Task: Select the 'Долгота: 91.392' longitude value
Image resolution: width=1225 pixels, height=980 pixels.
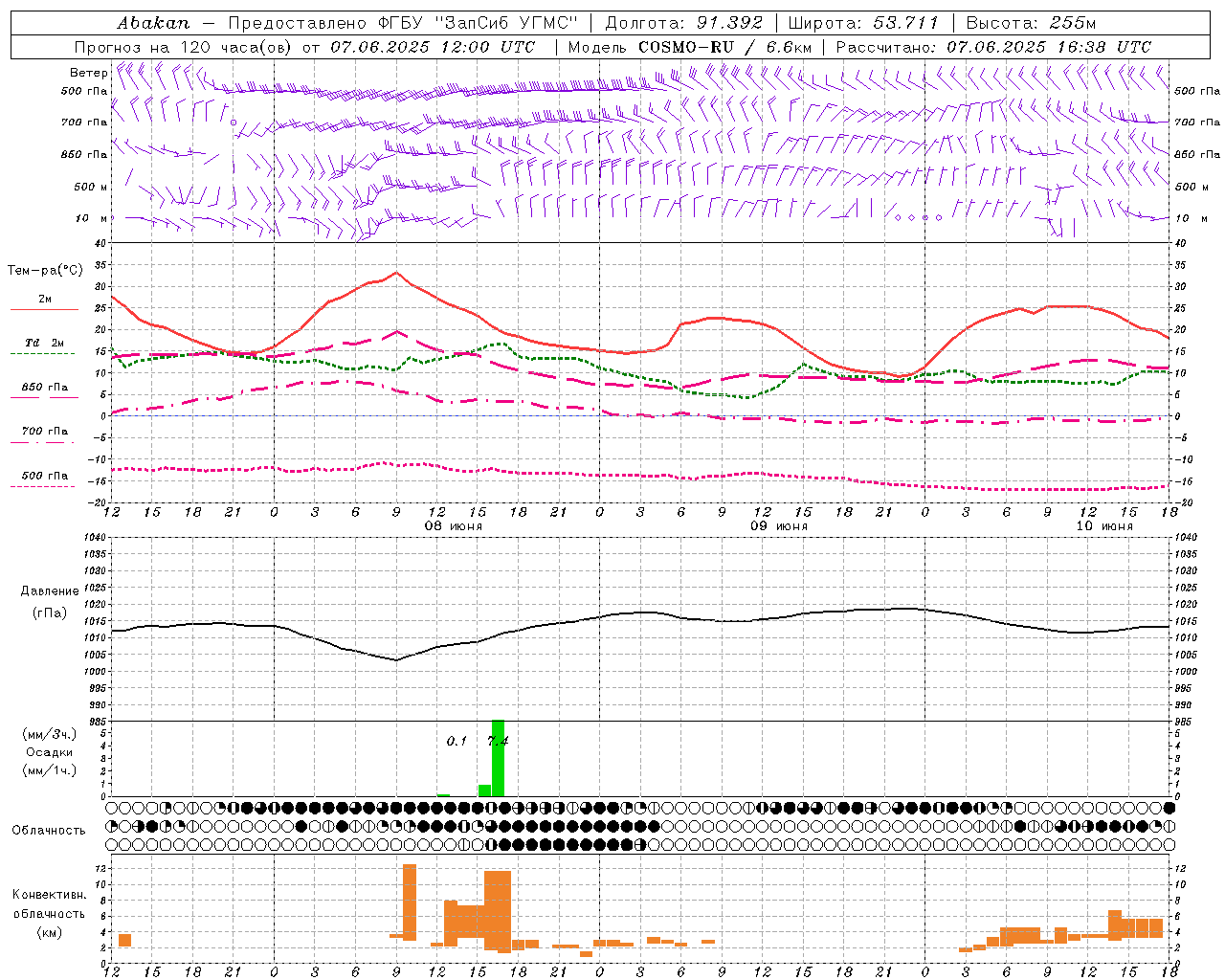Action: point(684,23)
